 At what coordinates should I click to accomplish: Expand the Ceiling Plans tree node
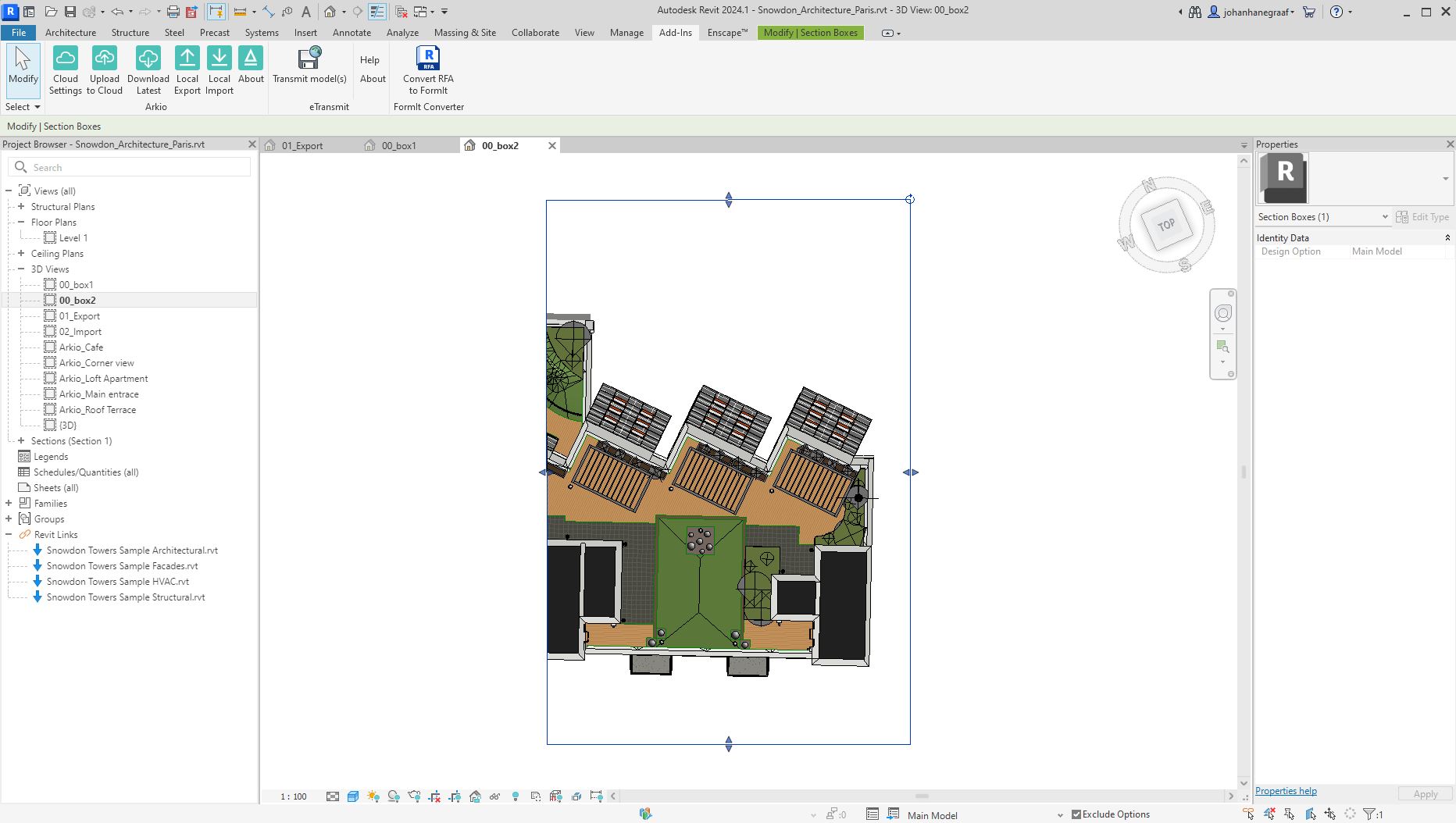pyautogui.click(x=21, y=254)
